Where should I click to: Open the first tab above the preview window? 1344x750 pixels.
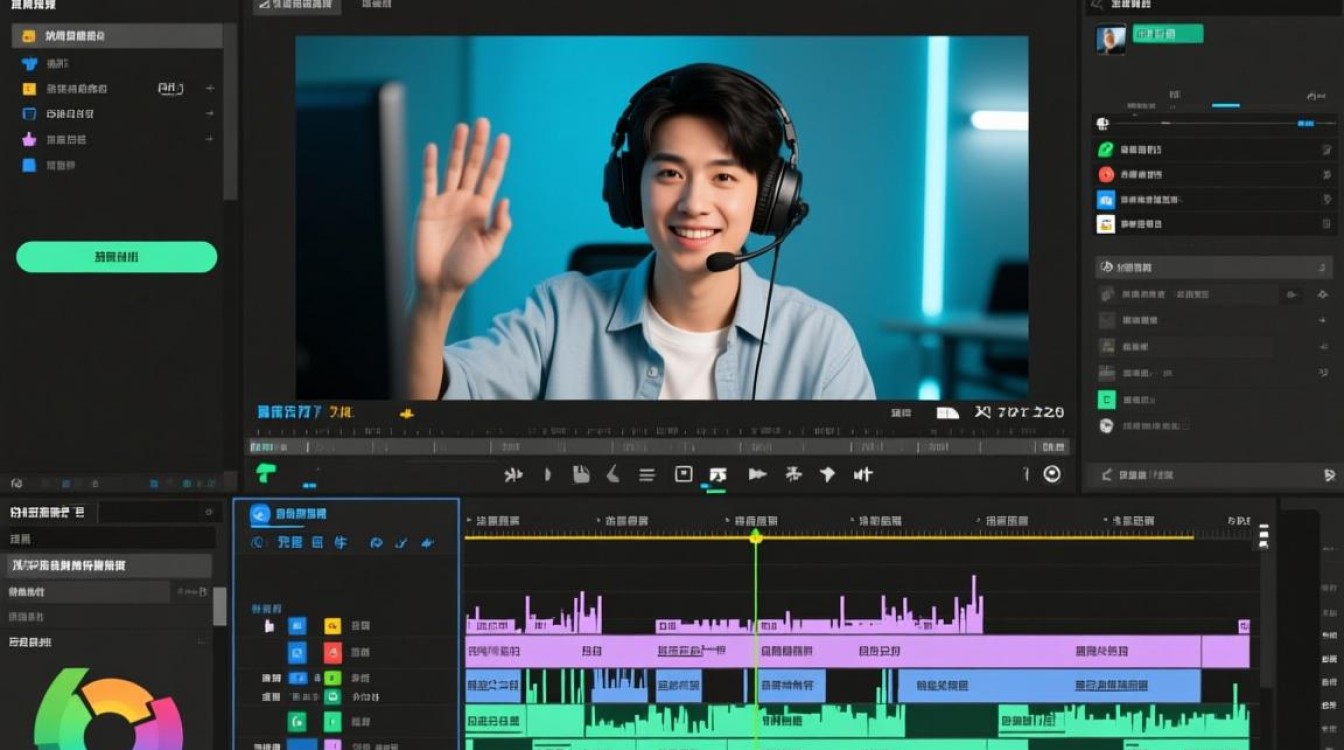click(296, 5)
